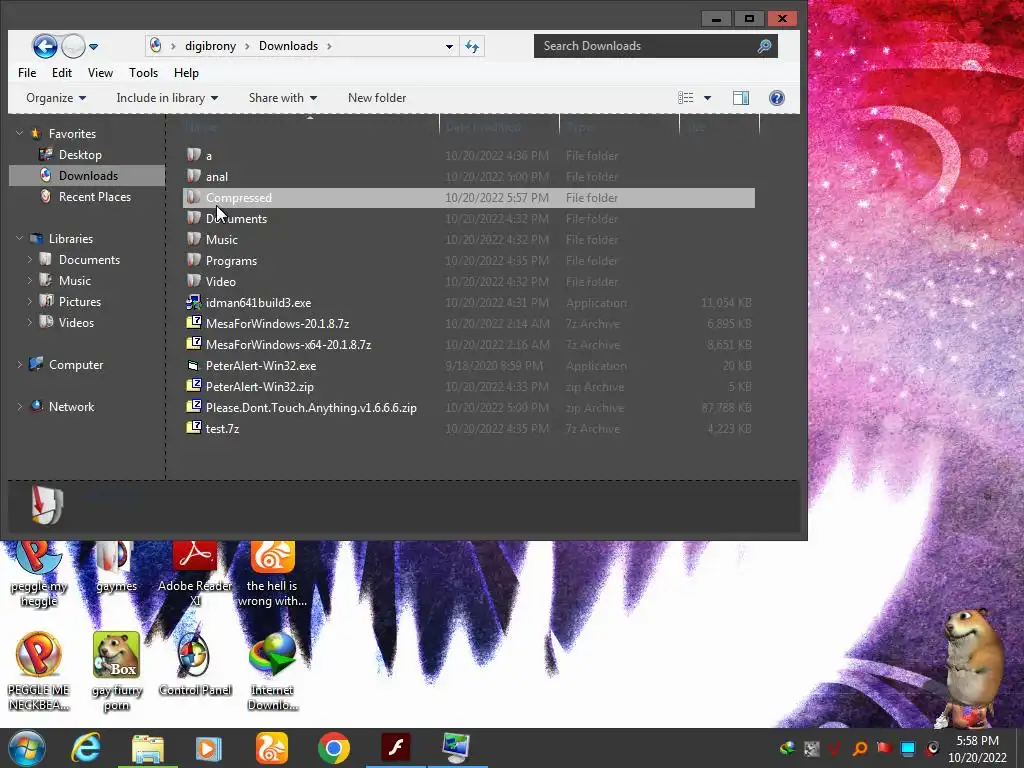Click the PEGGLE ME NECKBEA... desktop icon
Viewport: 1024px width, 768px height.
[x=39, y=671]
